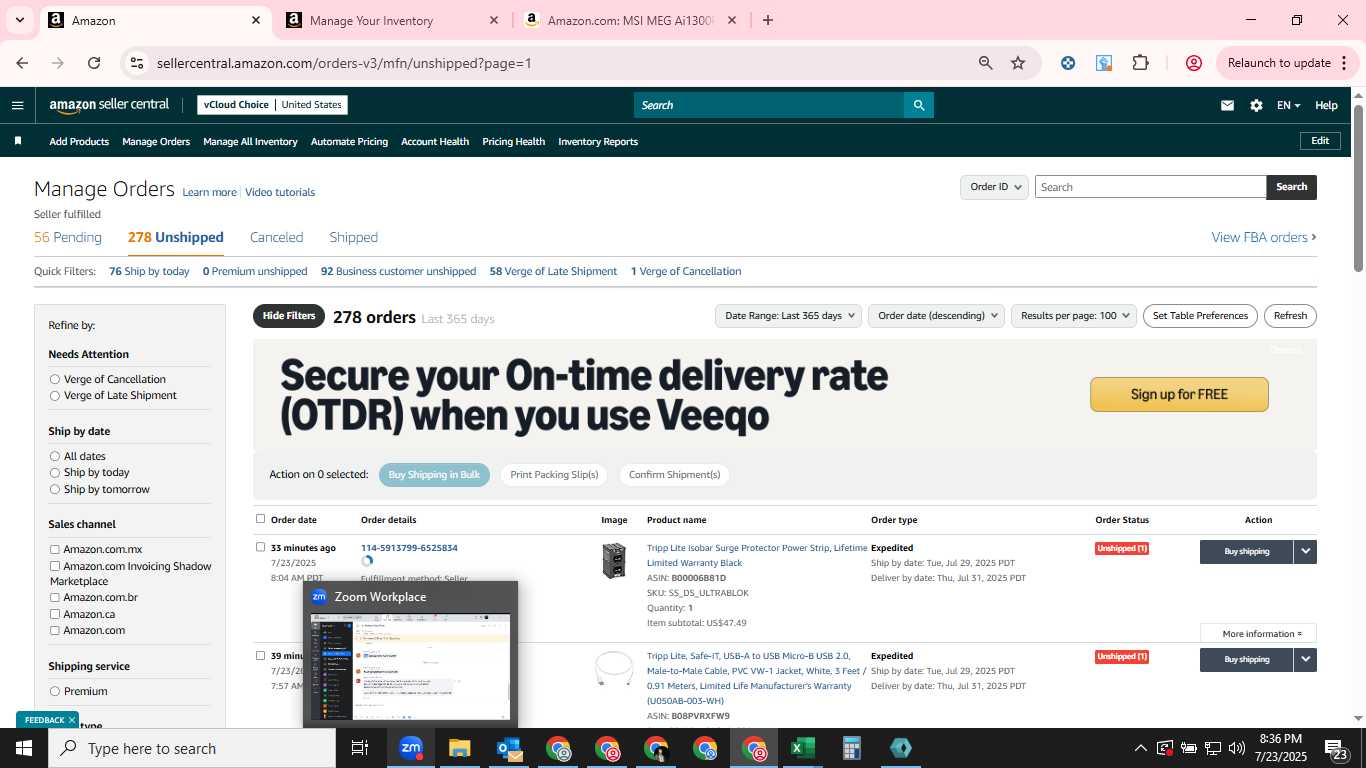Expand More information for the first order

pyautogui.click(x=1258, y=633)
